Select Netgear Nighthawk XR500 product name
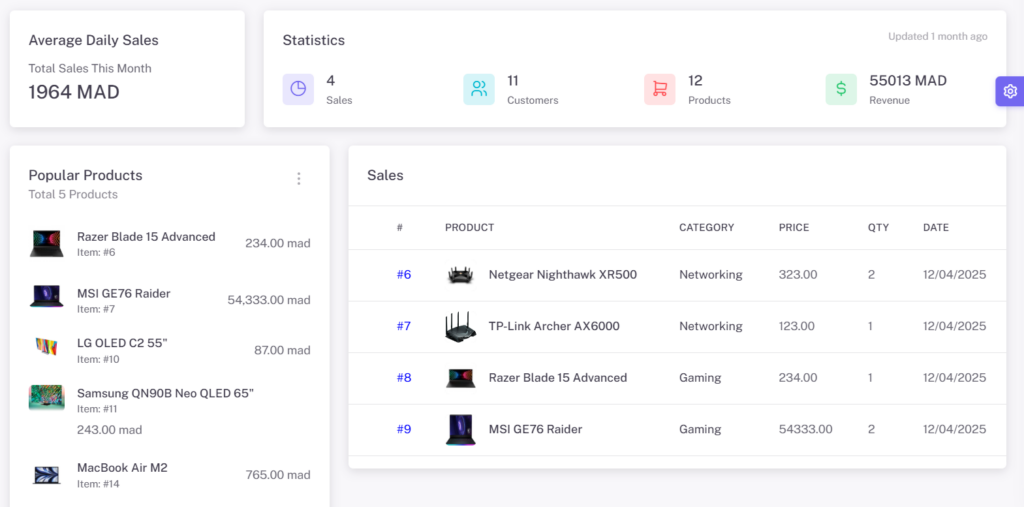The image size is (1024, 507). (x=563, y=274)
